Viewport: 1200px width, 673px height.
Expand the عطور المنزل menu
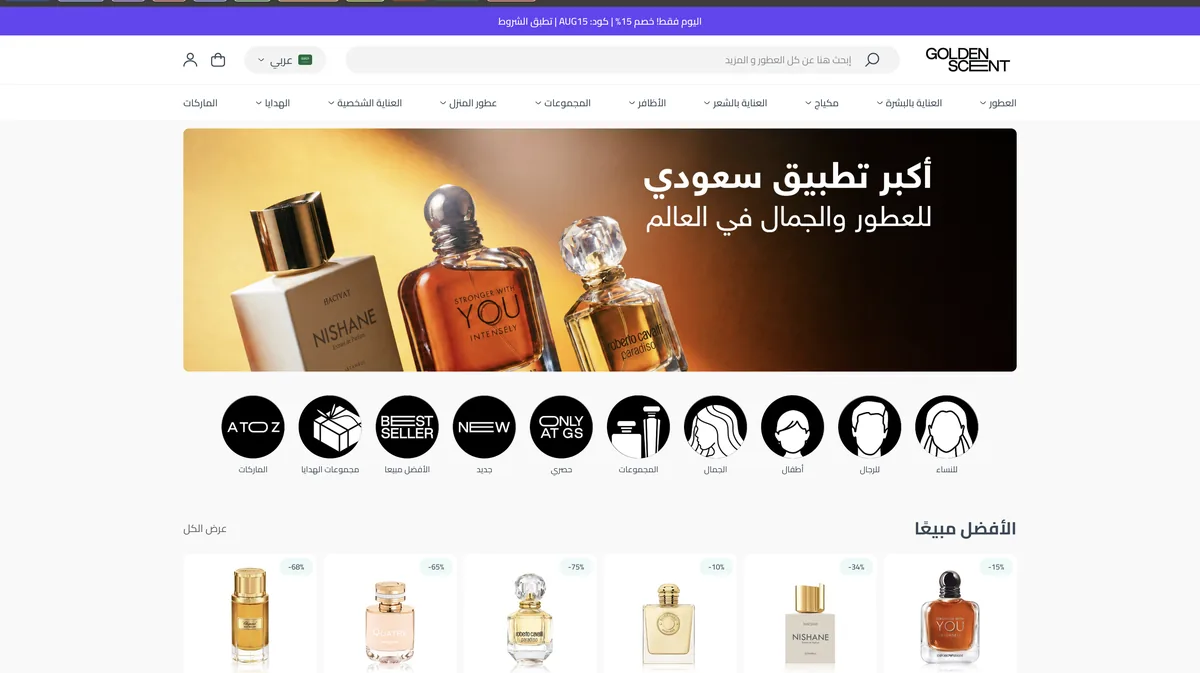[468, 103]
